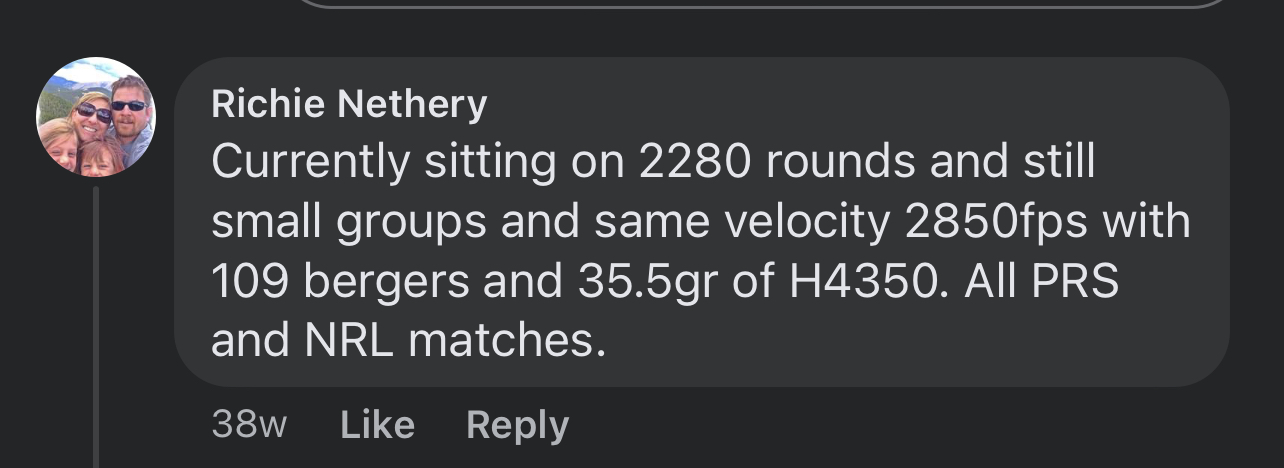
Task: Reply to Richie Nethery's comment
Action: click(517, 425)
